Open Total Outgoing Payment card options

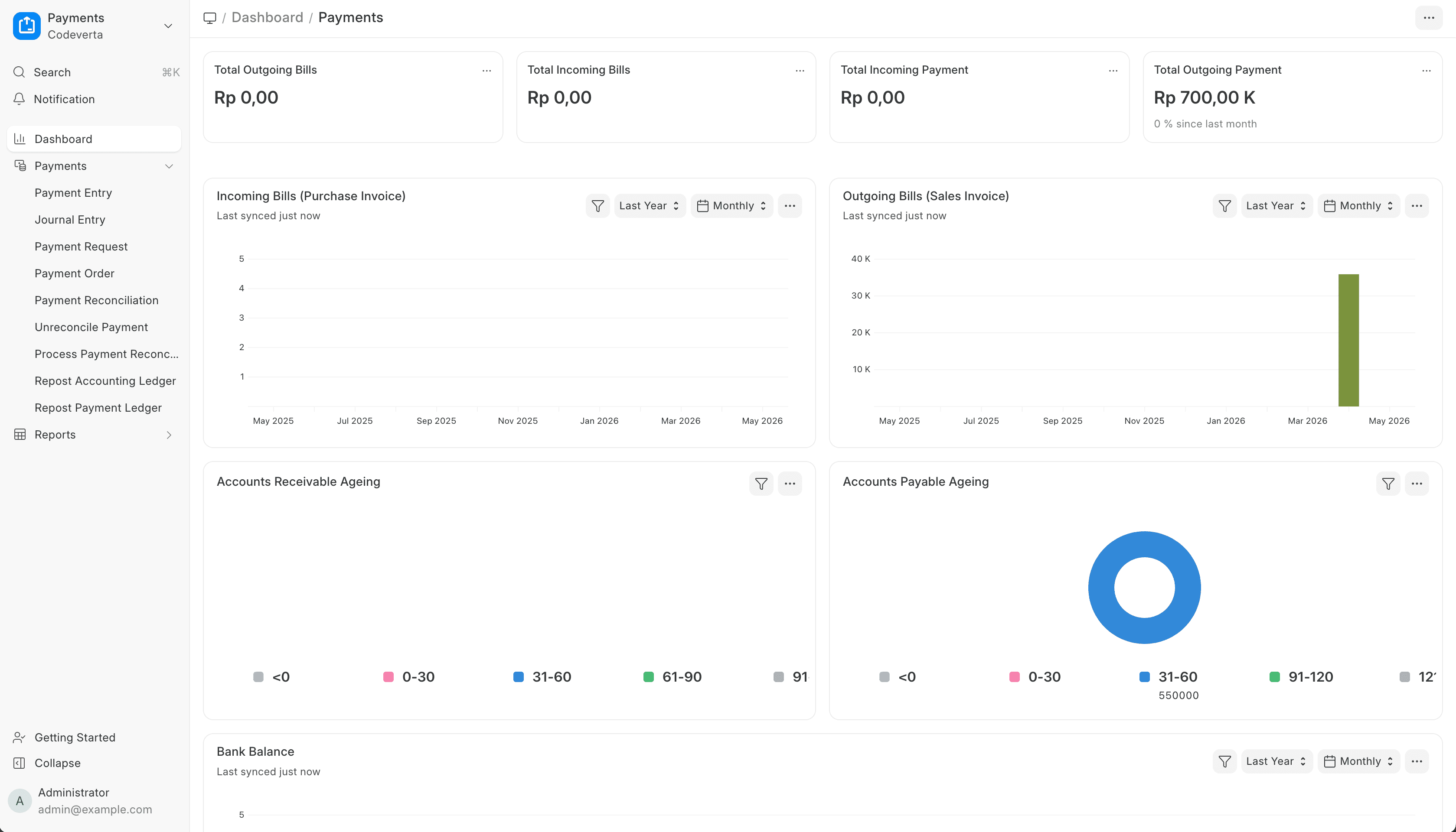pos(1426,71)
